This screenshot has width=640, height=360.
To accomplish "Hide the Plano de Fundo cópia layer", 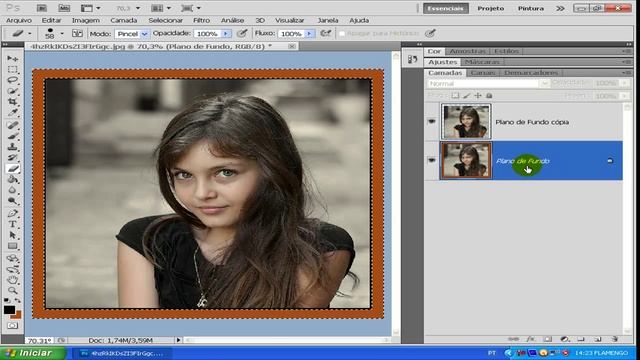I will pos(431,122).
